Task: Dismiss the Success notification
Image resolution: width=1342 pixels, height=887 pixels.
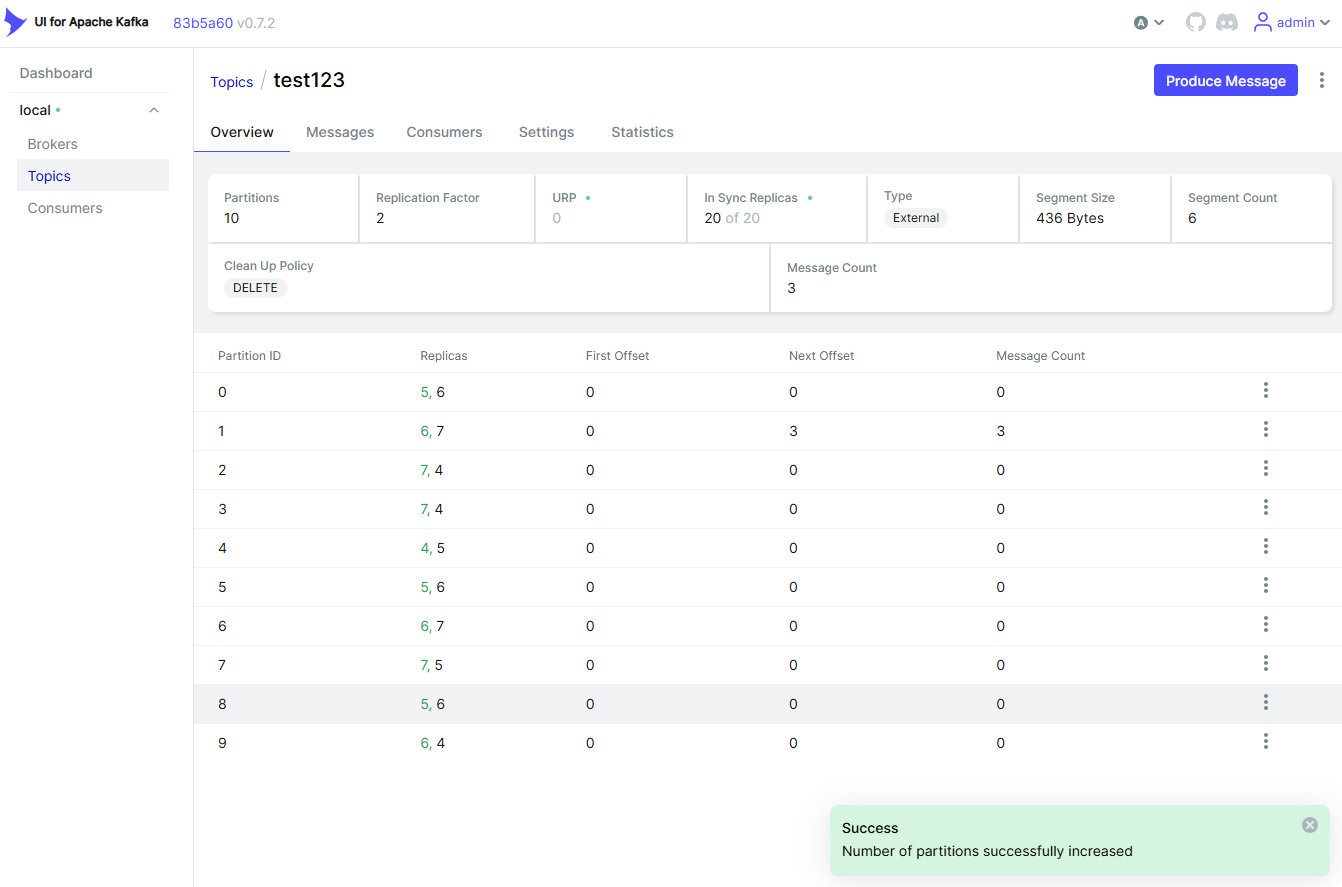Action: tap(1310, 825)
